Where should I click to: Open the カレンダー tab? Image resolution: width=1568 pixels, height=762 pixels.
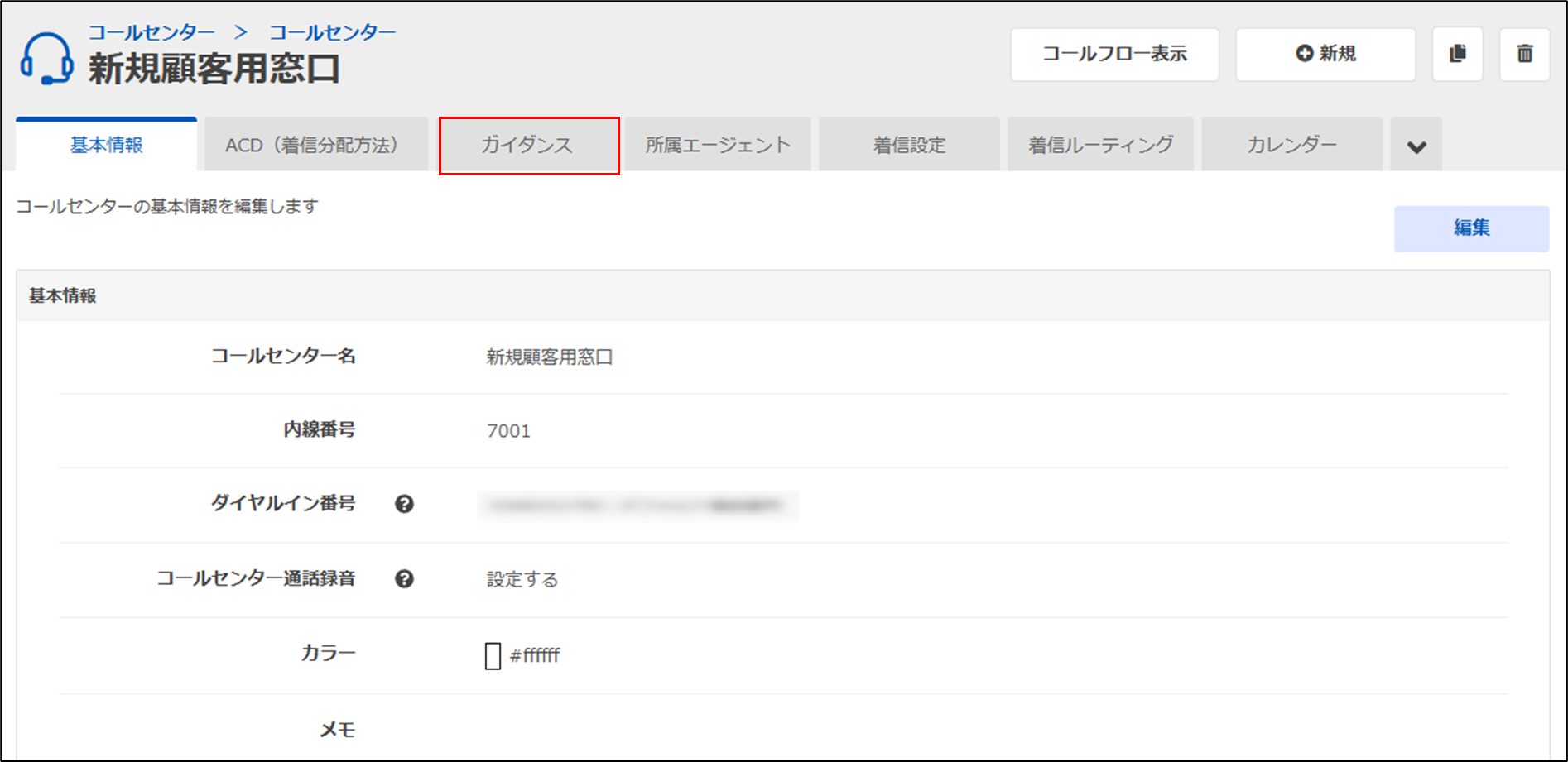[x=1291, y=146]
